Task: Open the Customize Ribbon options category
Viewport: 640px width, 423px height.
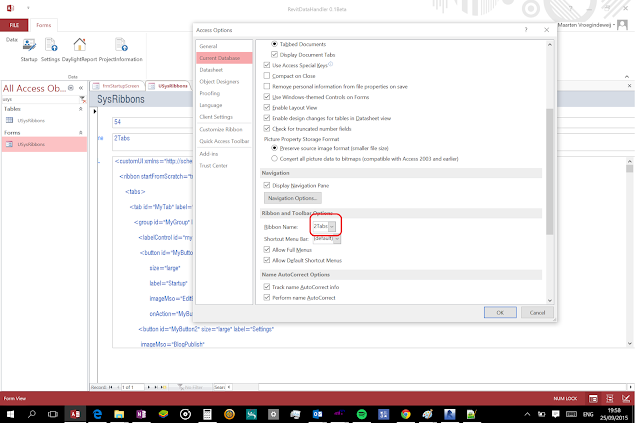Action: 224,129
